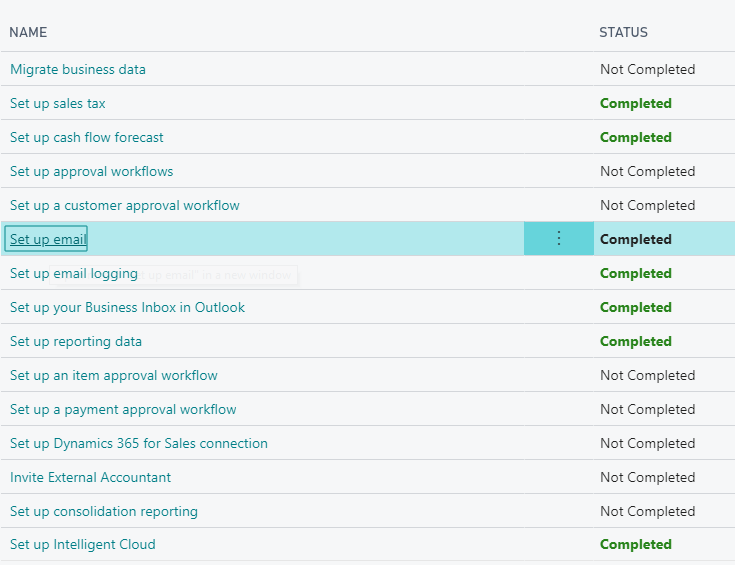Open Set up an item approval workflow
Image resolution: width=735 pixels, height=565 pixels.
coord(114,376)
